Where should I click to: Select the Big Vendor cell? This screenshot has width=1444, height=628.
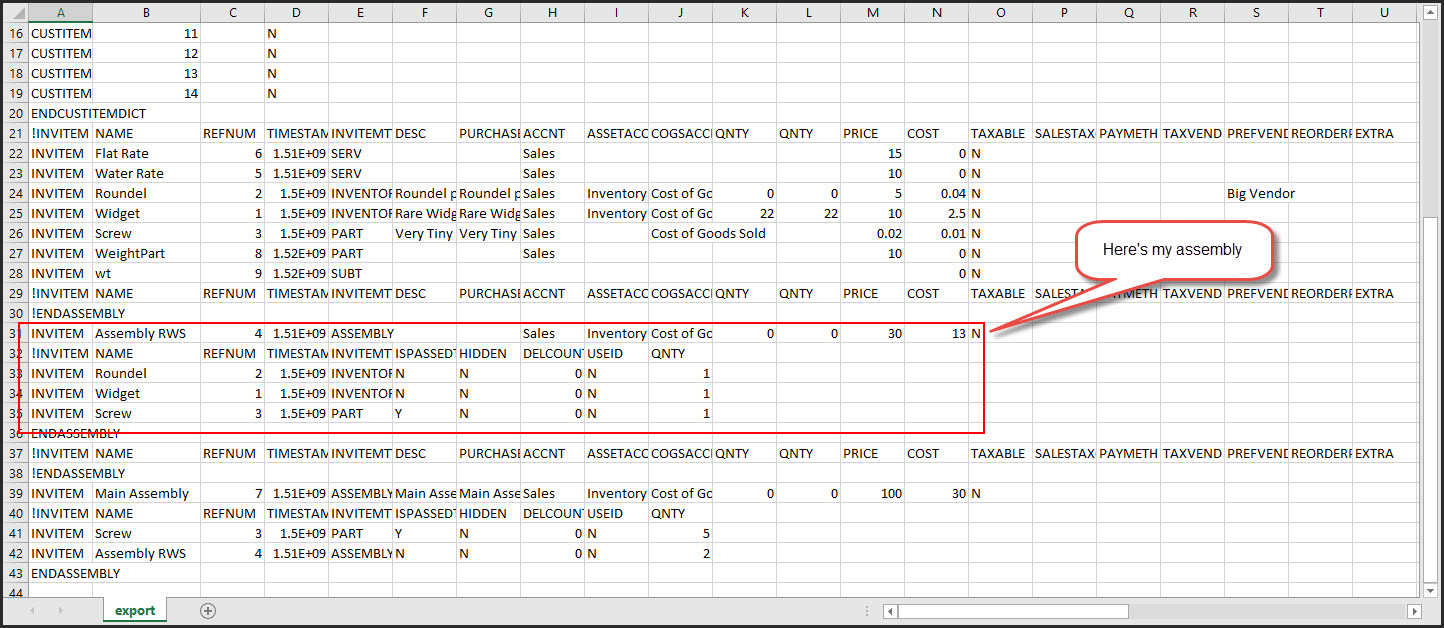[x=1256, y=193]
